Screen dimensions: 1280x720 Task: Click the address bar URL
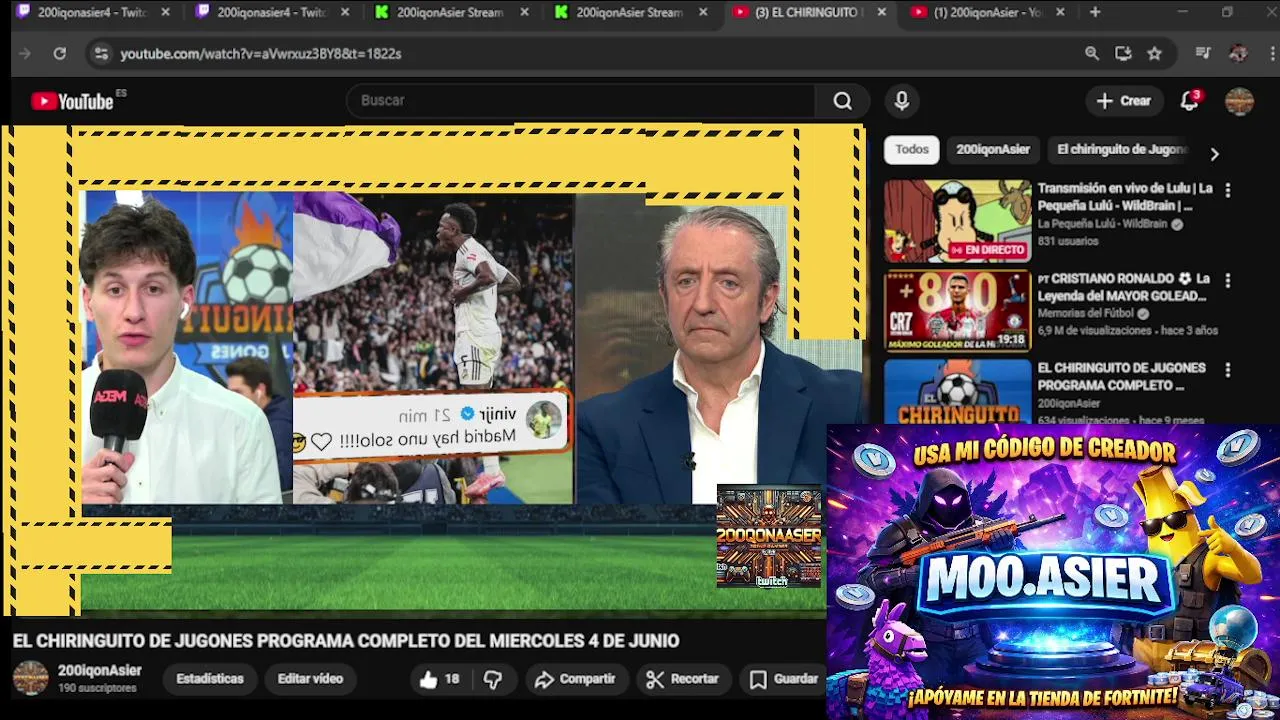point(261,54)
